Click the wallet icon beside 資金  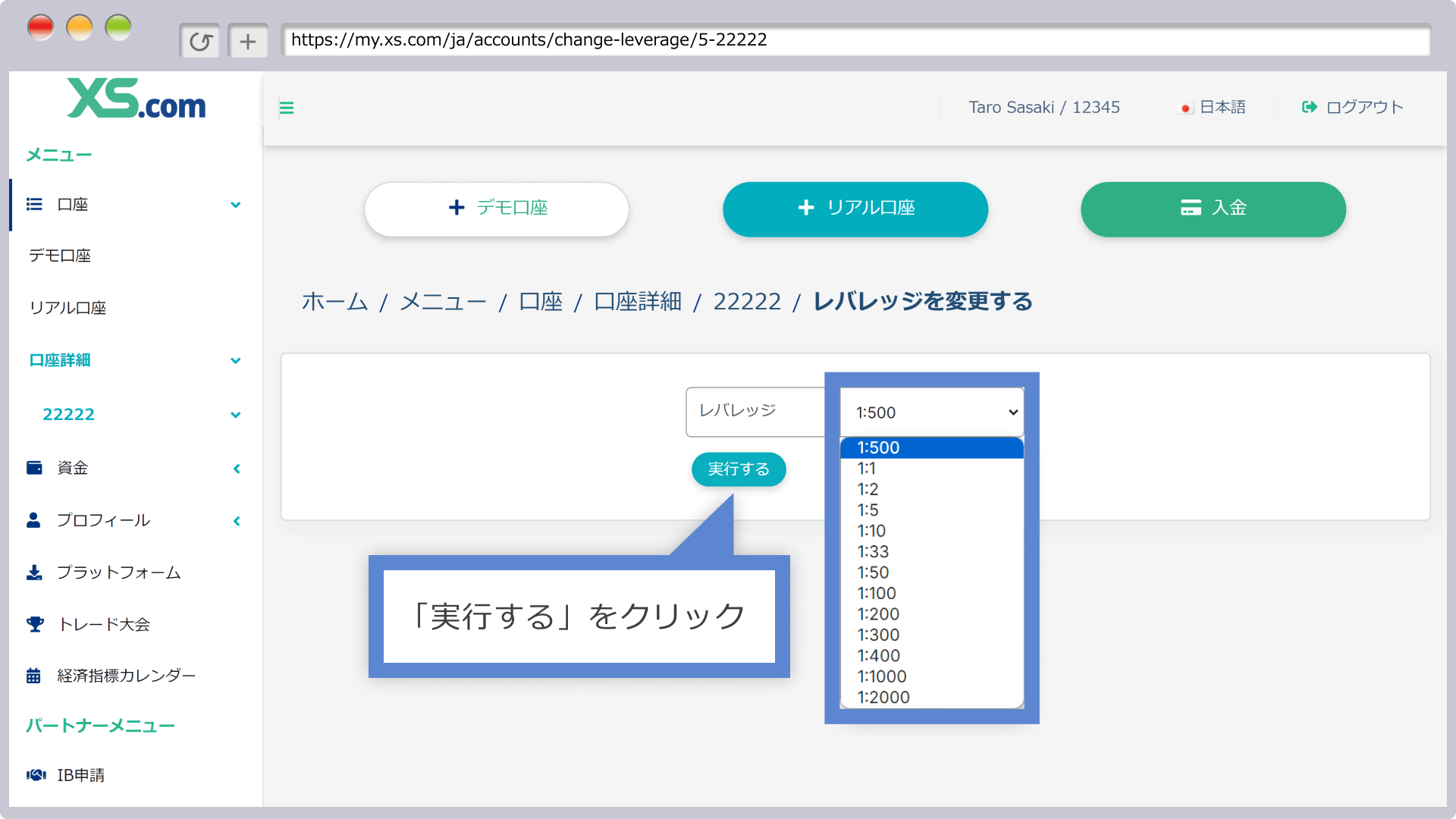tap(34, 468)
